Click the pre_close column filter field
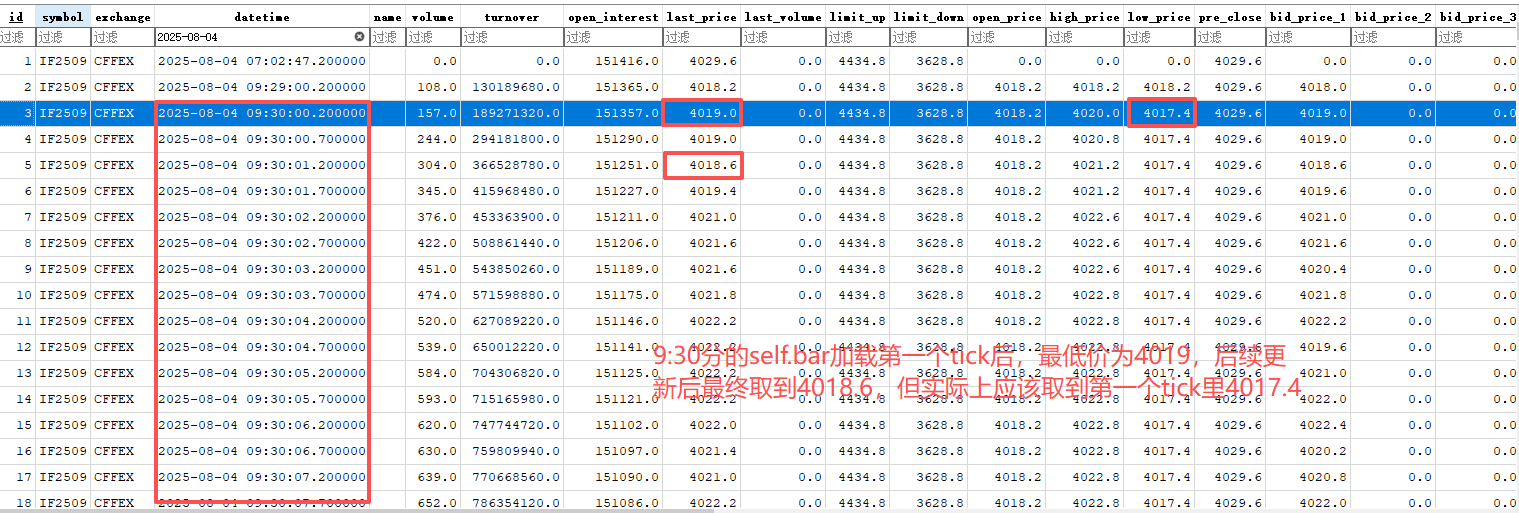This screenshot has height=513, width=1519. click(1230, 37)
